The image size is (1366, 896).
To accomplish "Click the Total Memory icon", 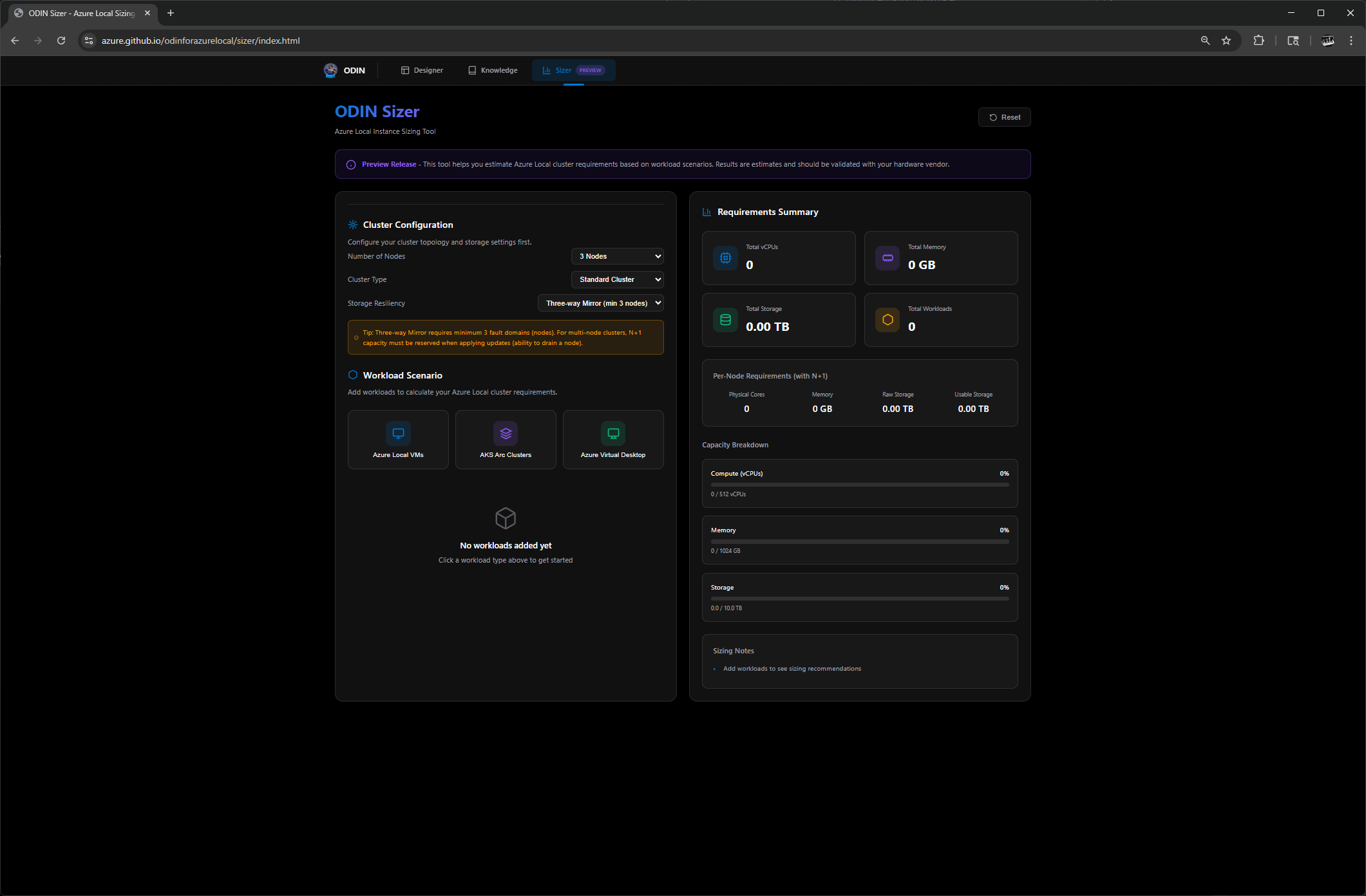I will click(x=887, y=258).
